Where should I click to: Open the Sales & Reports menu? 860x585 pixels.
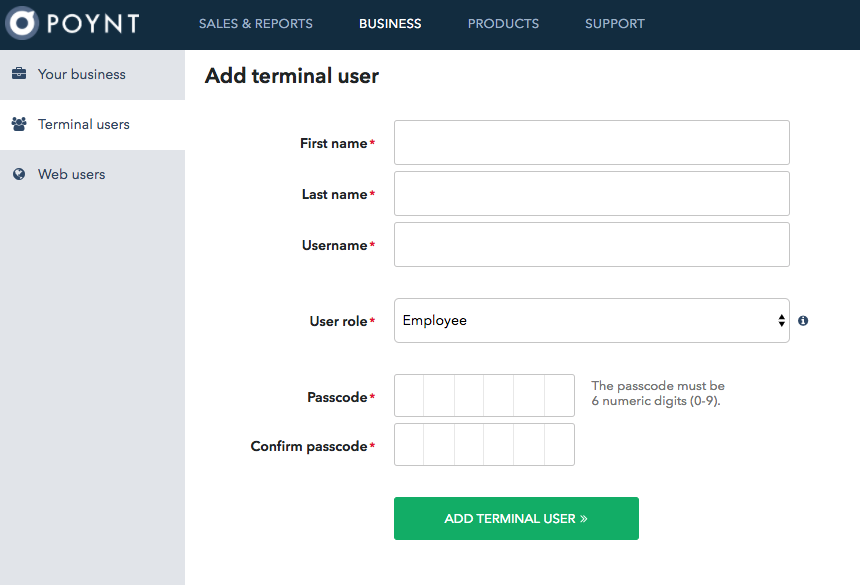(256, 24)
